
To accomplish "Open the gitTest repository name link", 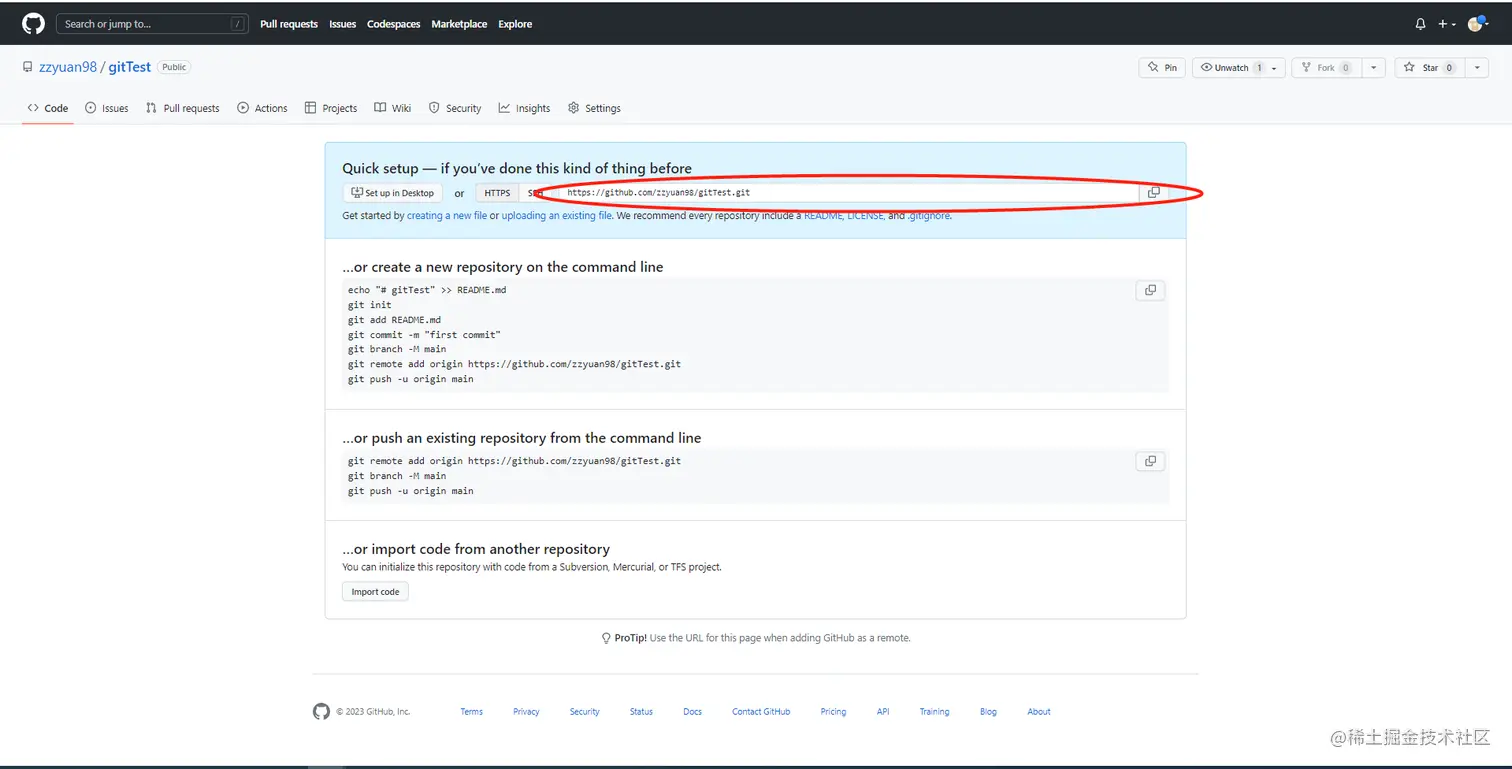I will [x=129, y=67].
